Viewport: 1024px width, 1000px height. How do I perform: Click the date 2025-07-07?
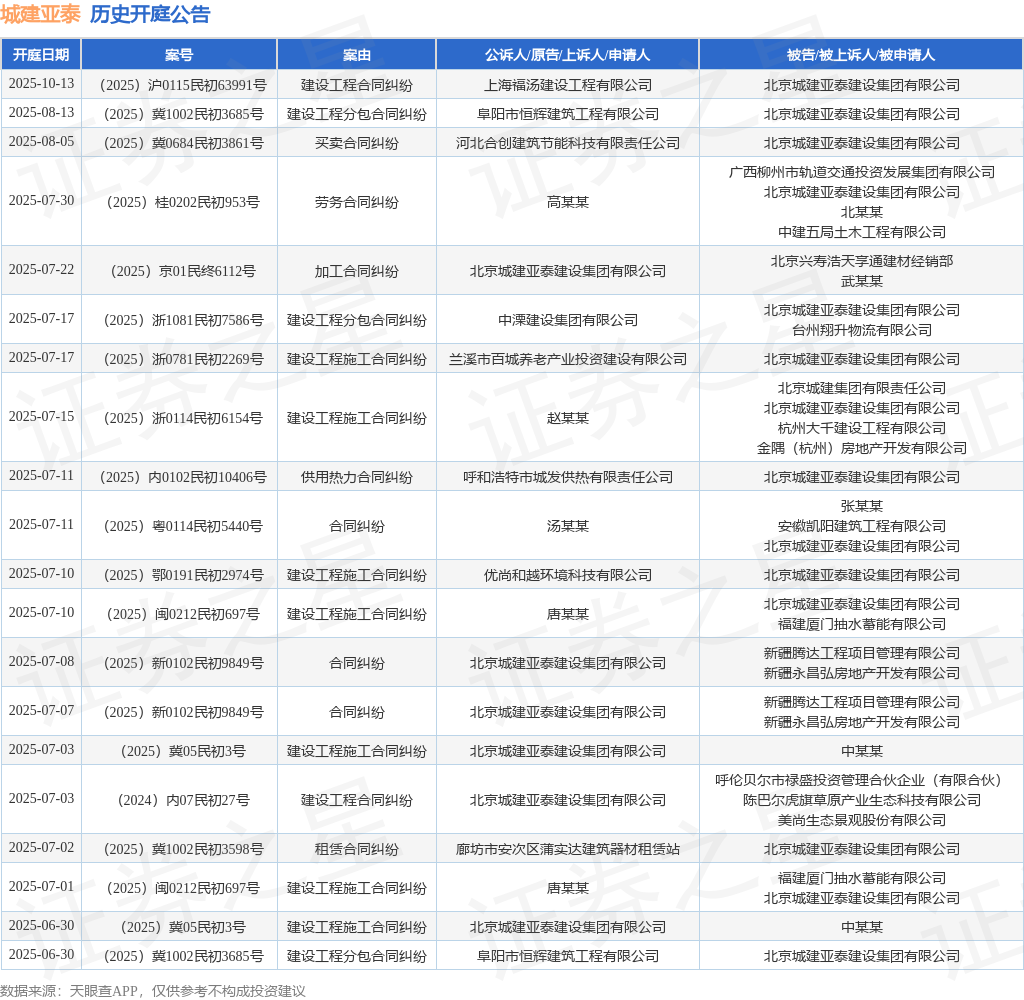tap(41, 710)
